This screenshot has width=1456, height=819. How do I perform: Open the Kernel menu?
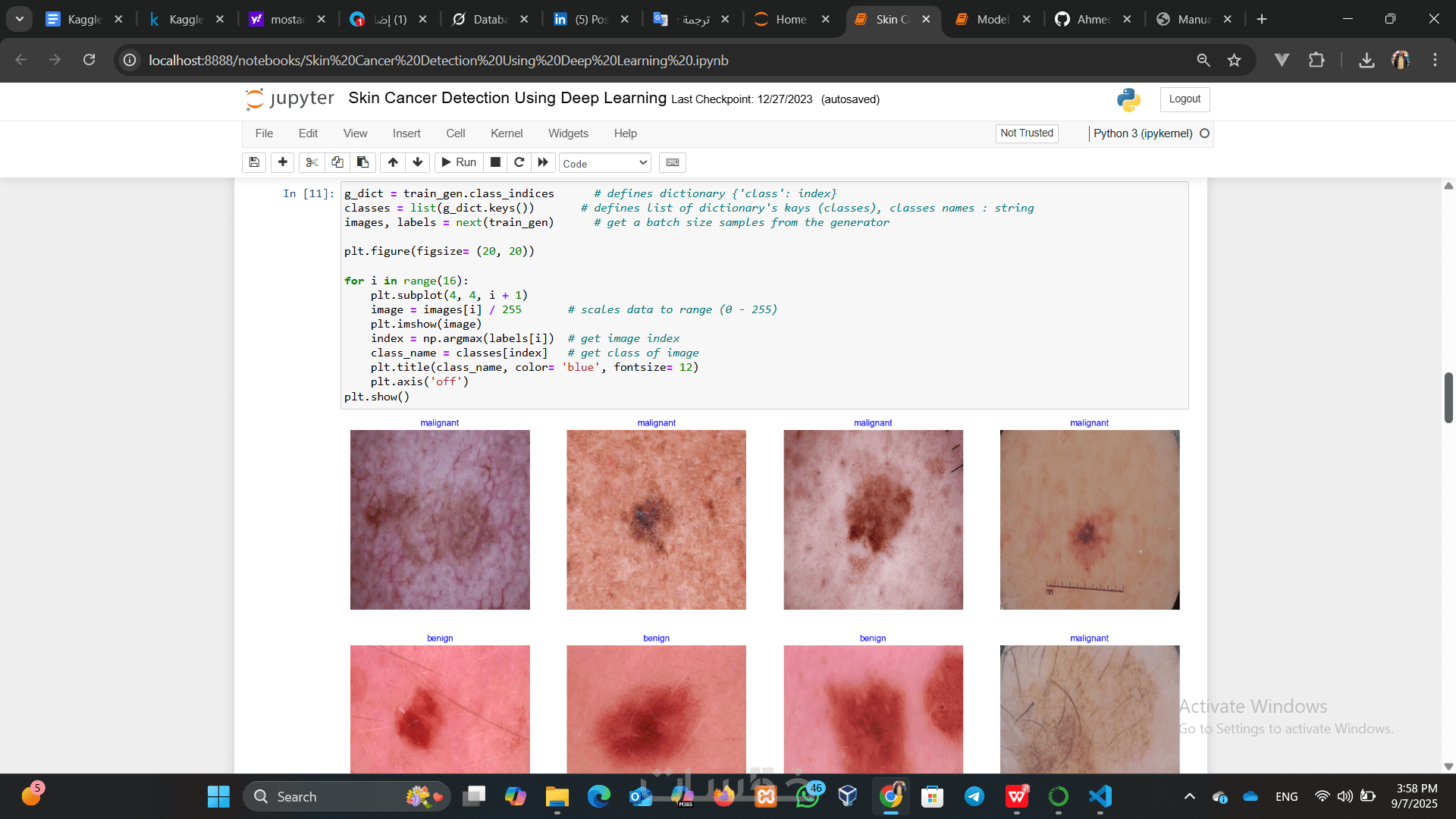506,133
